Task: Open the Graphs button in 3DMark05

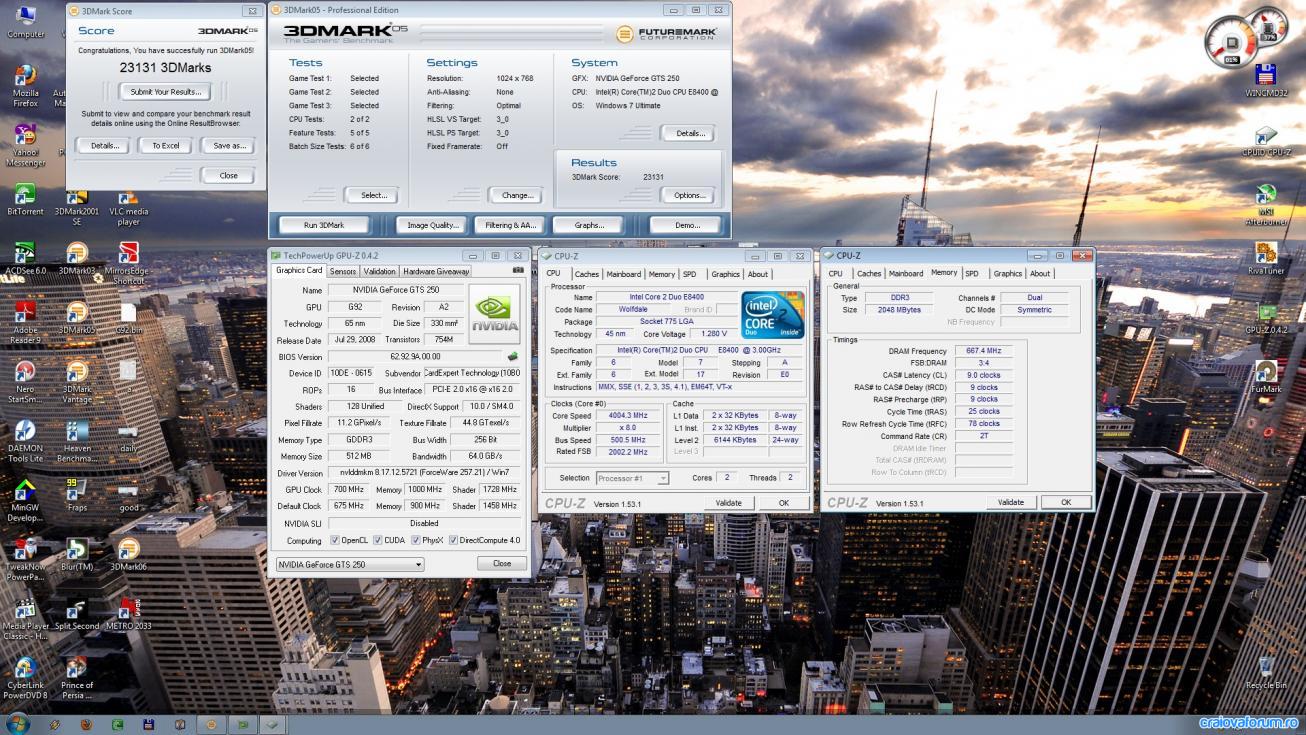Action: [x=591, y=225]
